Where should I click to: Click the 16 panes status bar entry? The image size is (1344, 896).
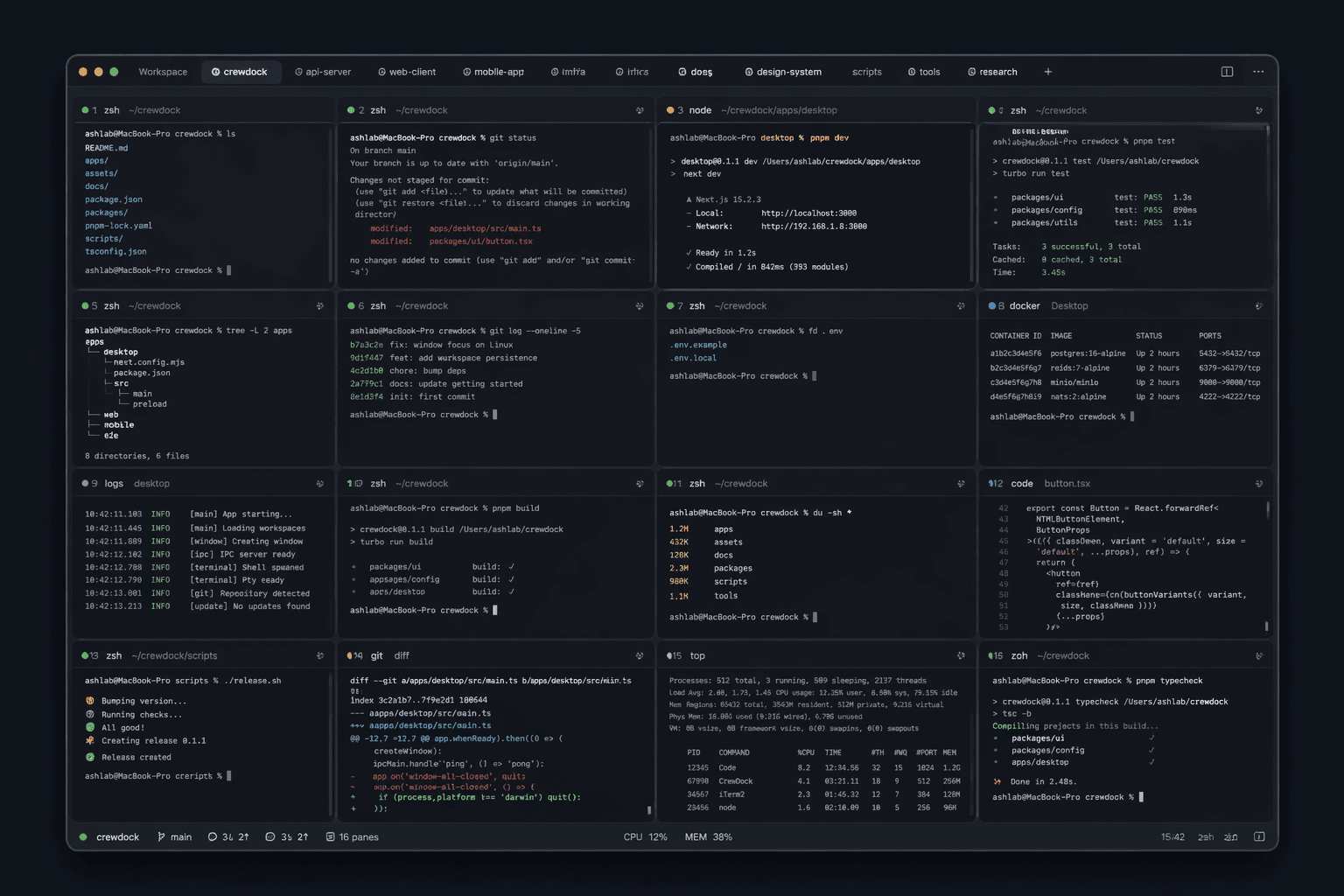click(x=352, y=837)
